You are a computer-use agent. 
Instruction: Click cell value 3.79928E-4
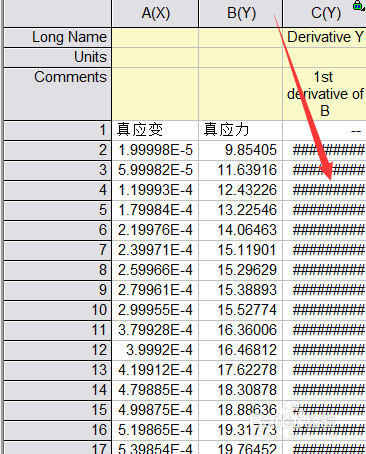[x=155, y=330]
